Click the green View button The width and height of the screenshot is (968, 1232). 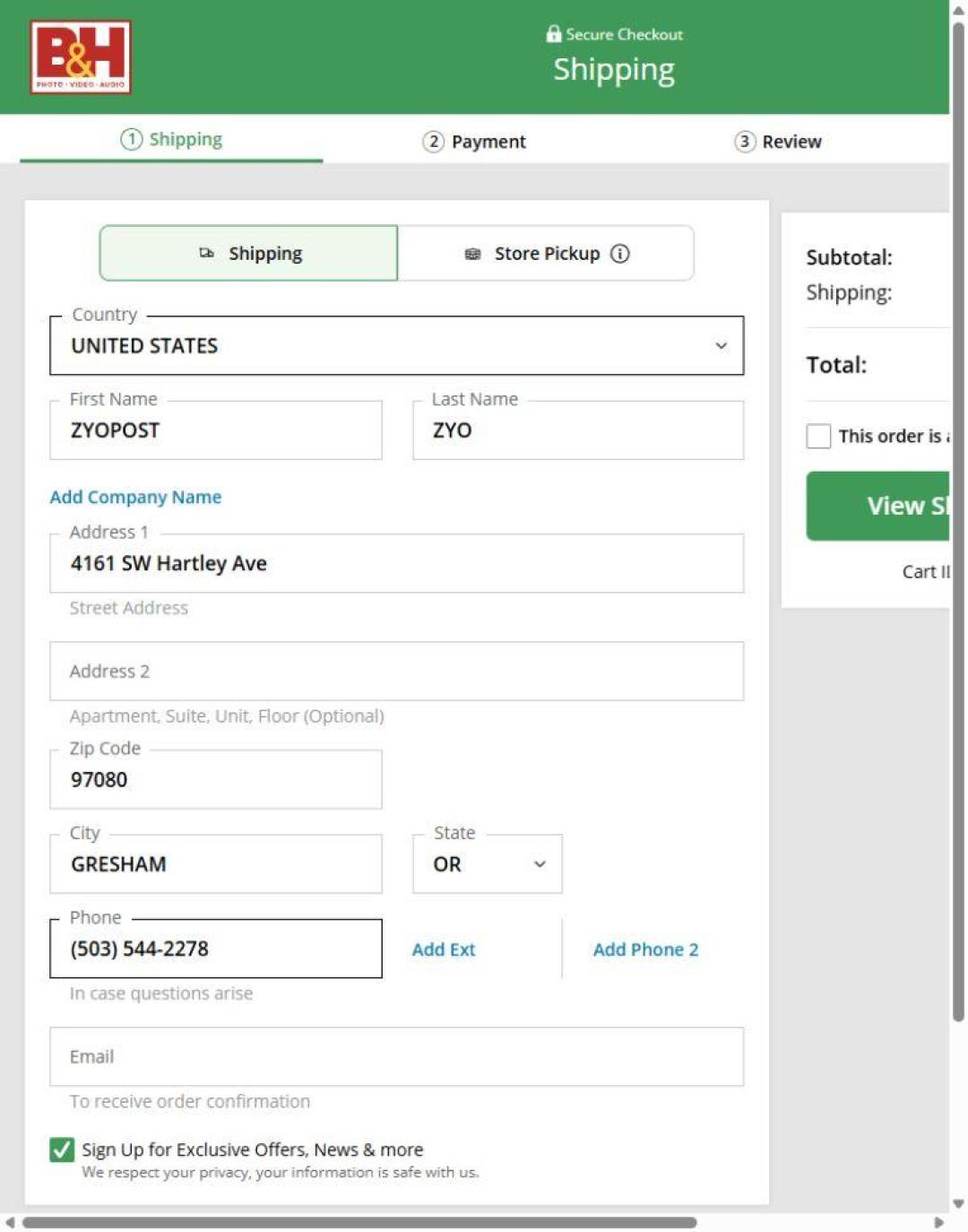[878, 506]
